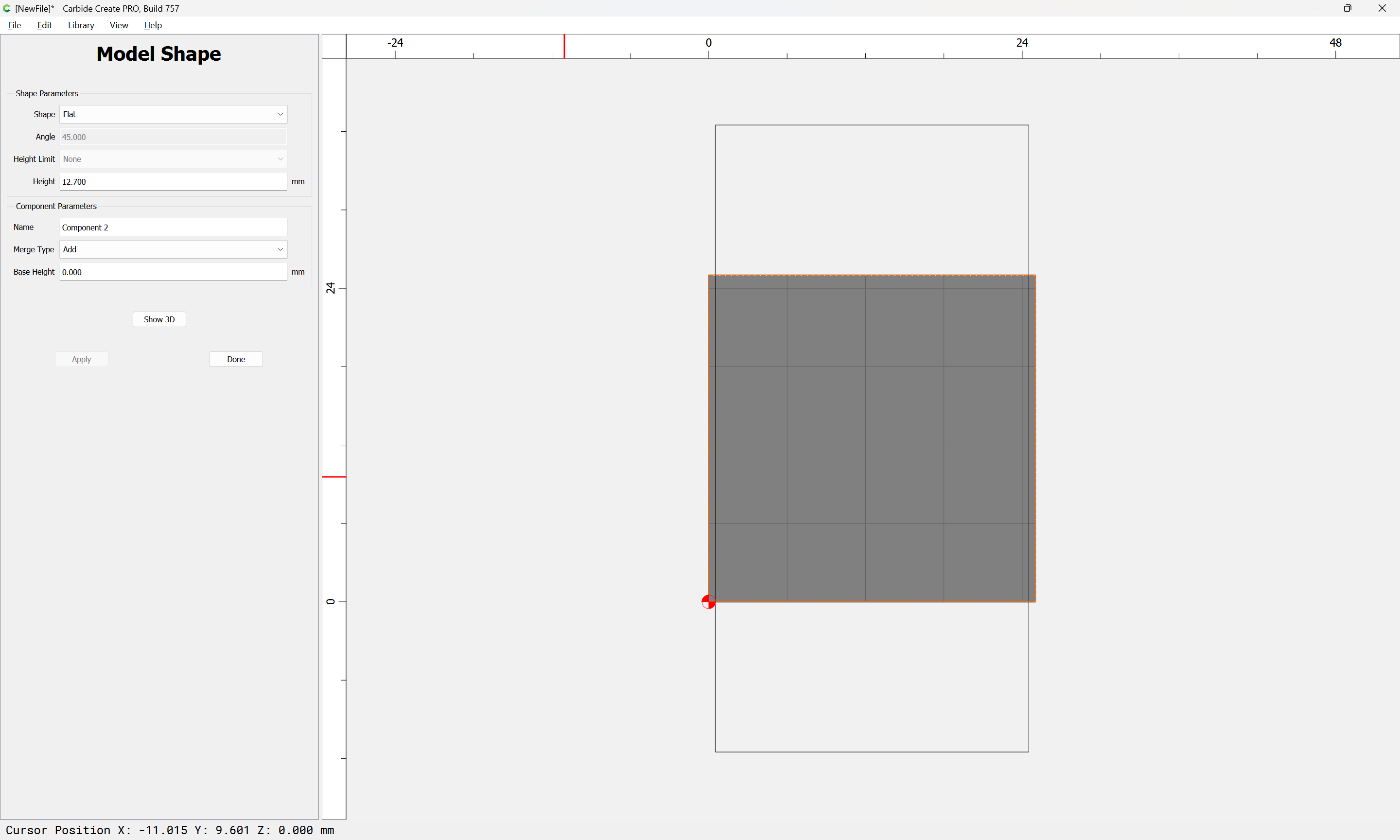
Task: Click the Name field containing Component 2
Action: pos(173,227)
